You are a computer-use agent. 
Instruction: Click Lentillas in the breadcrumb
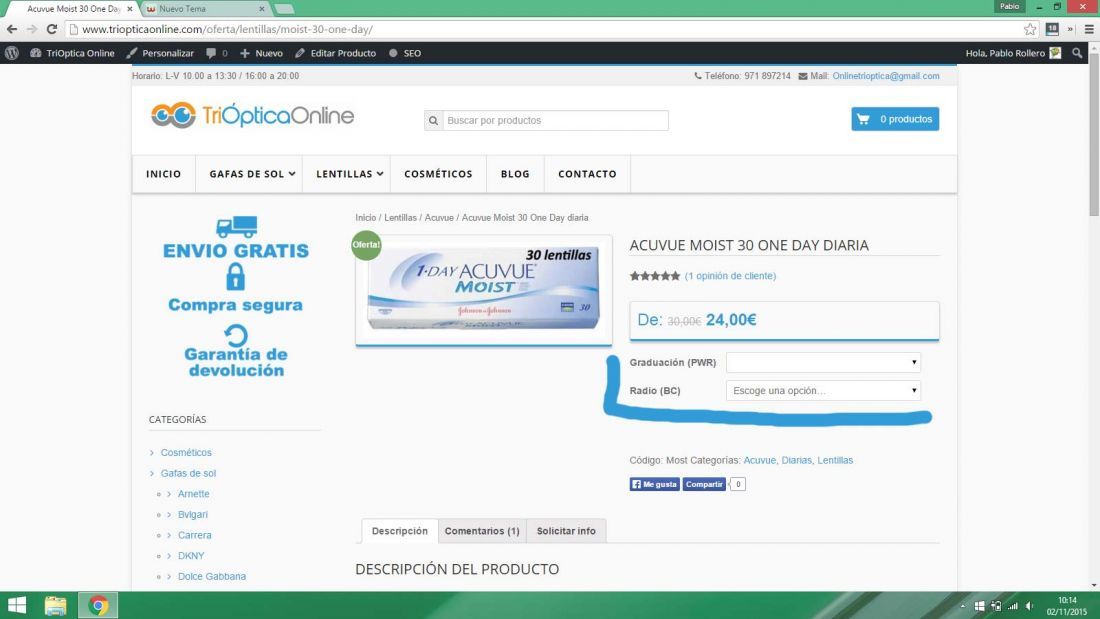point(400,218)
